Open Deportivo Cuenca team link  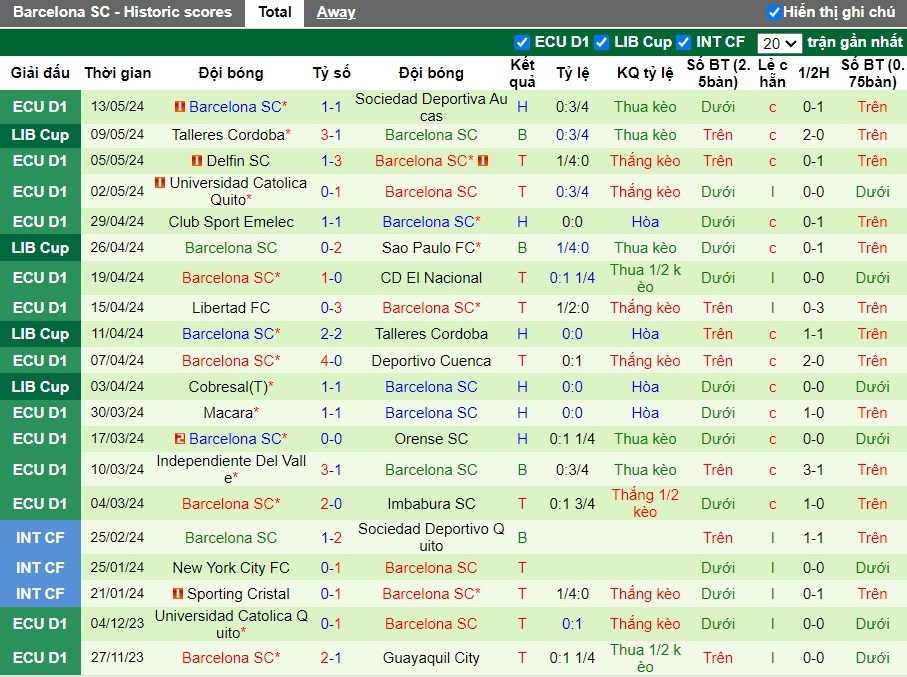(431, 360)
